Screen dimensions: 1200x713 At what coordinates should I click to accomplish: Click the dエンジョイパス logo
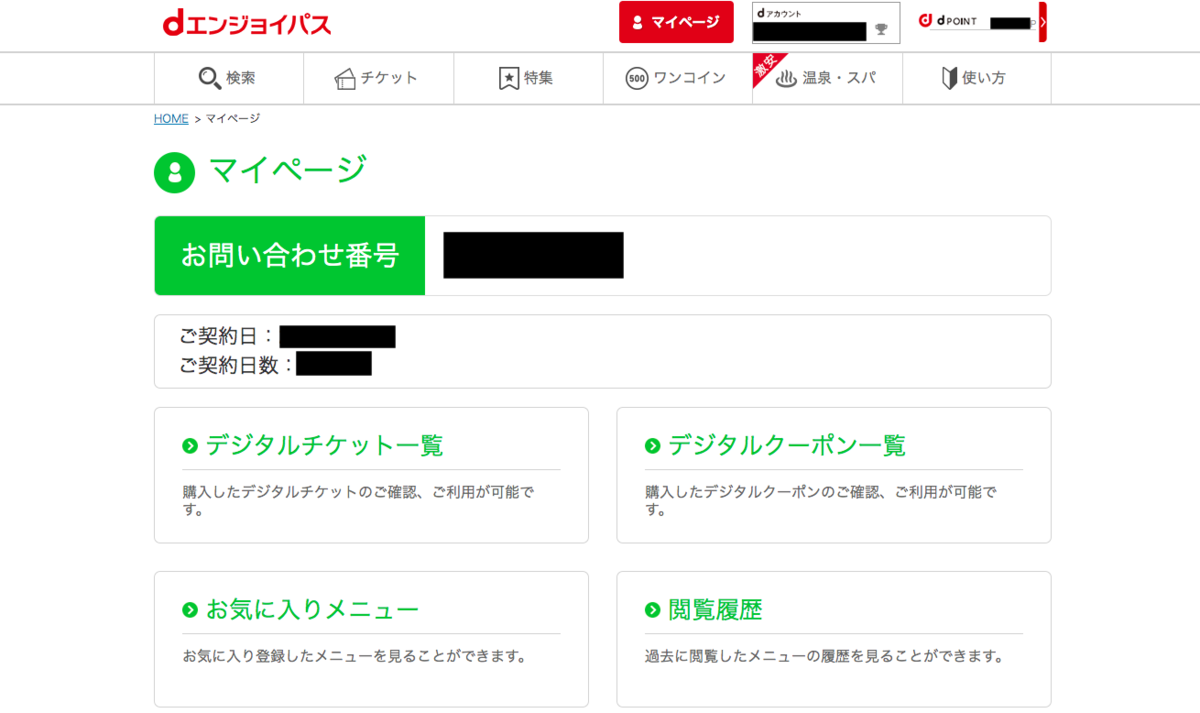(247, 23)
